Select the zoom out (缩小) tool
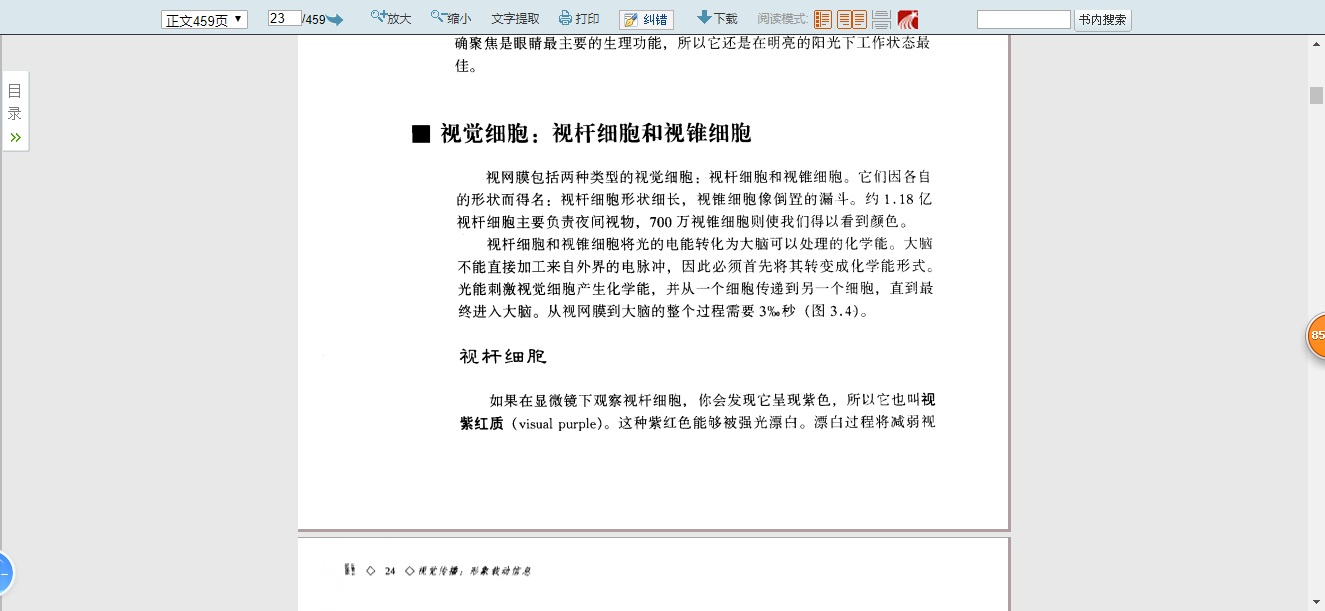 (x=450, y=17)
